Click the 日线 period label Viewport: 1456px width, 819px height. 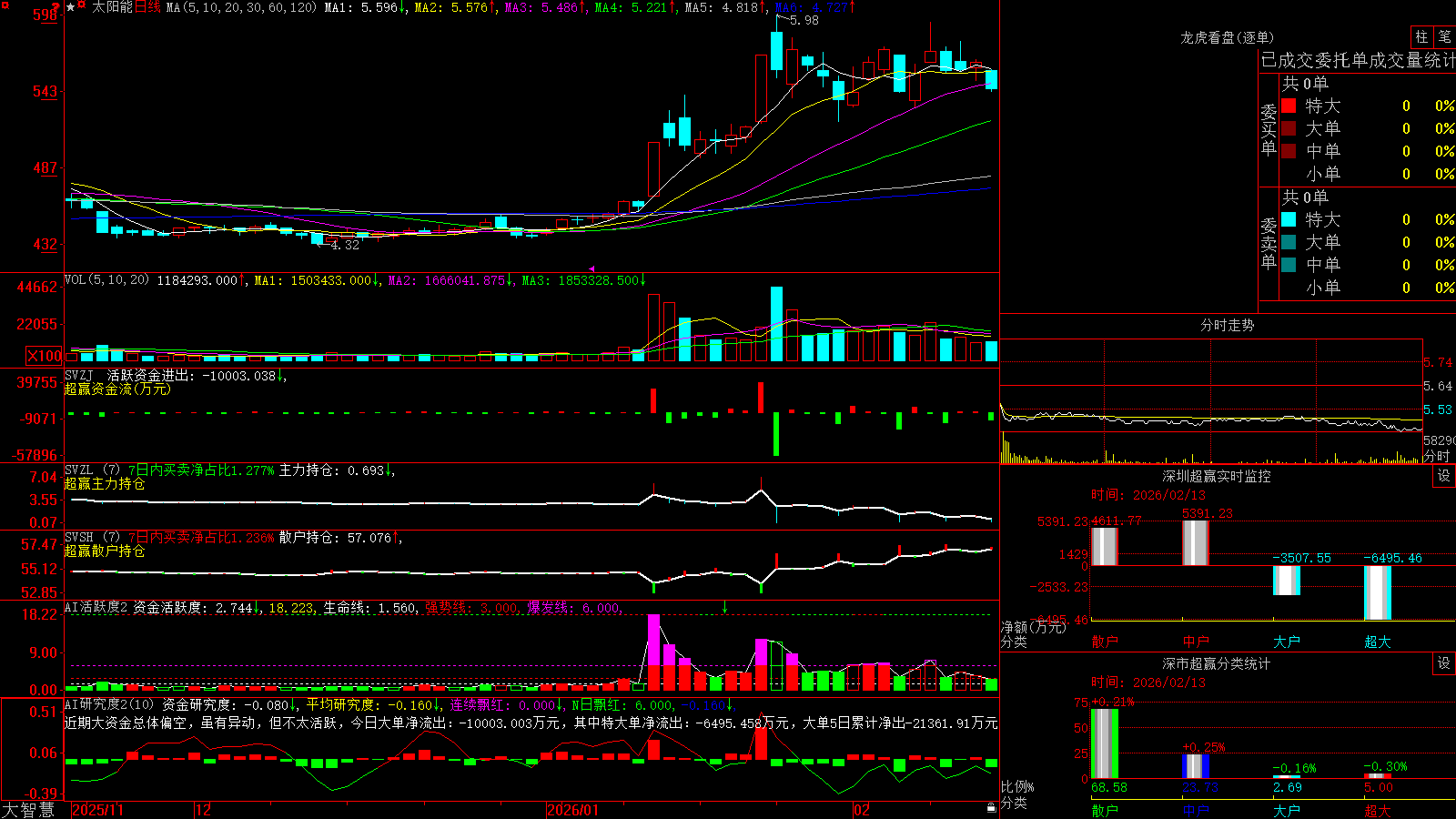click(x=147, y=7)
